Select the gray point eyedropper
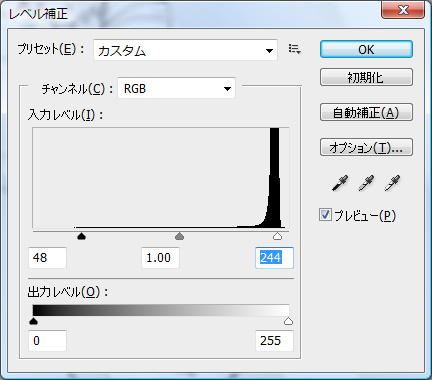 (x=366, y=183)
